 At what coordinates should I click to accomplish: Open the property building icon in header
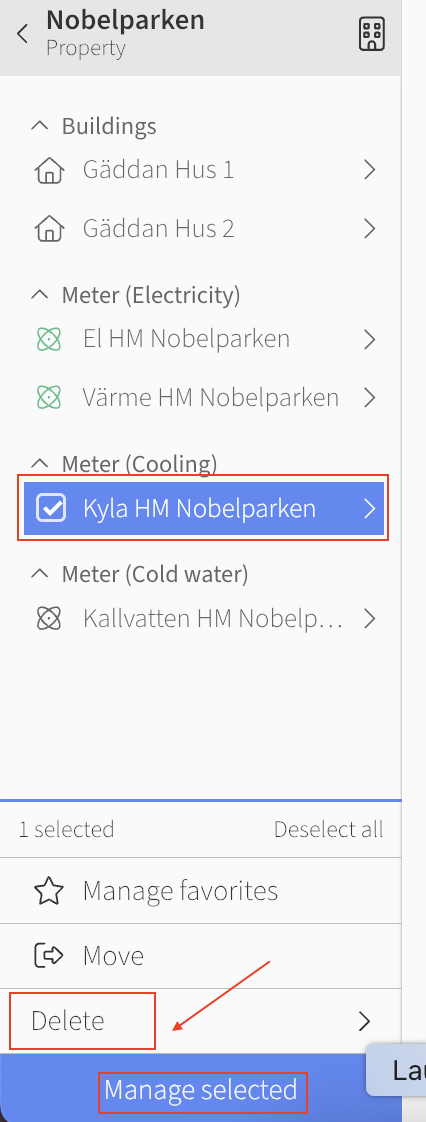pyautogui.click(x=371, y=34)
